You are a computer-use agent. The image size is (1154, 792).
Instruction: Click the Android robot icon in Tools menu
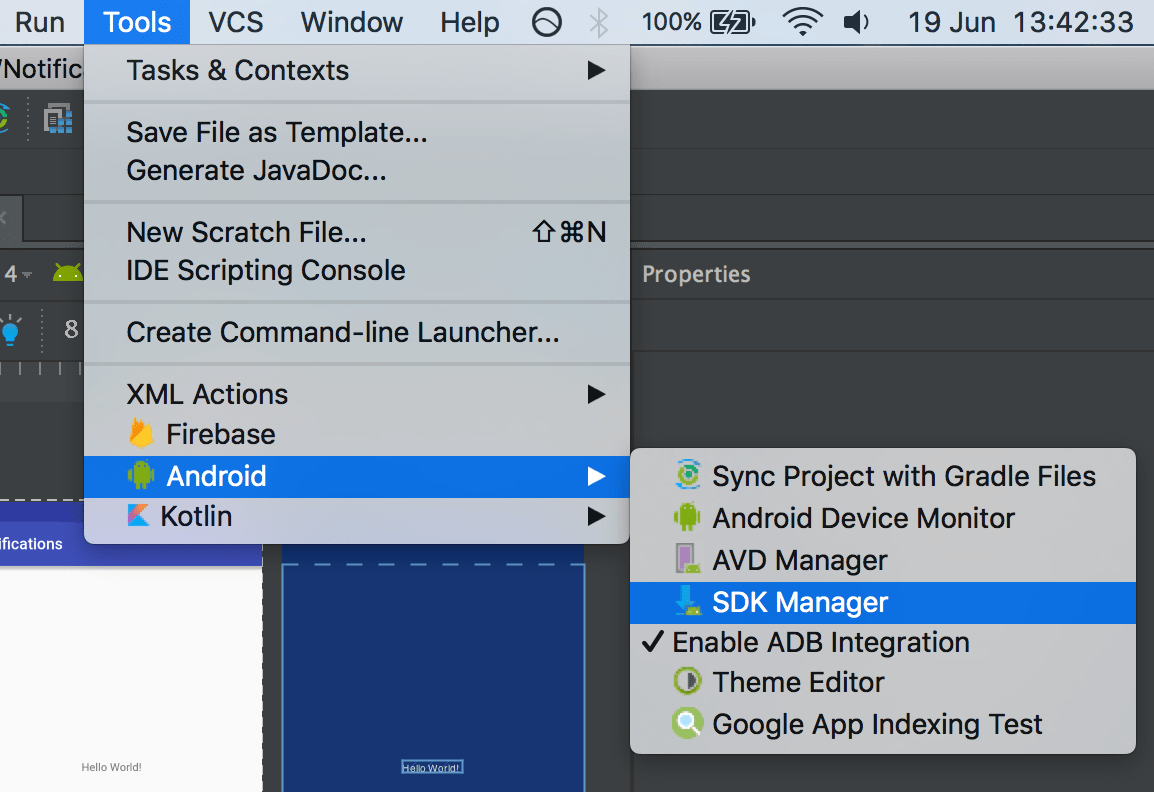pyautogui.click(x=141, y=475)
